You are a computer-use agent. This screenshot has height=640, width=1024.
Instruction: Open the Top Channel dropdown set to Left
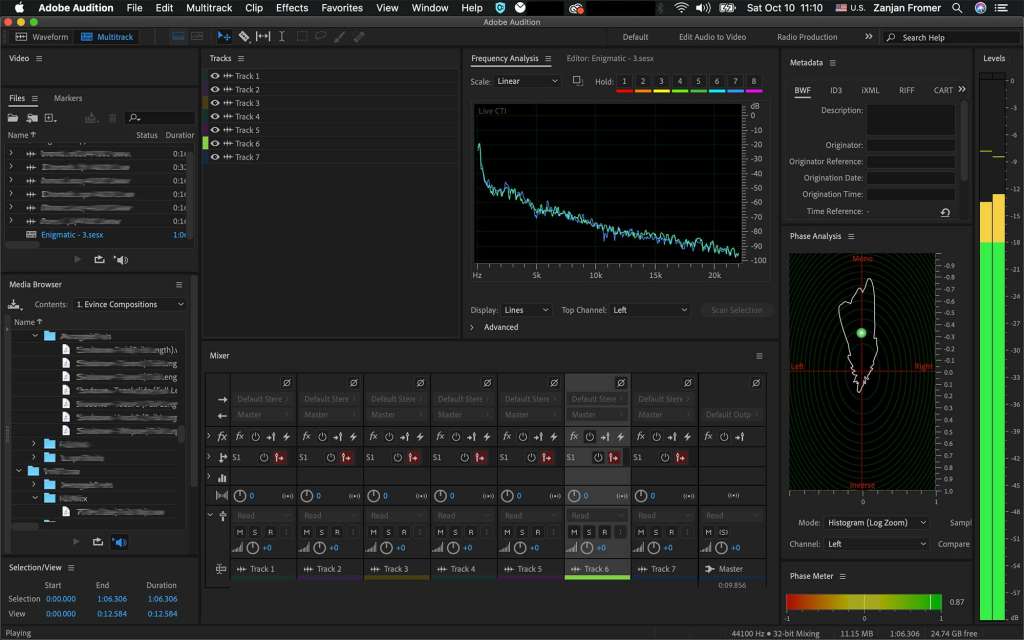tap(650, 310)
